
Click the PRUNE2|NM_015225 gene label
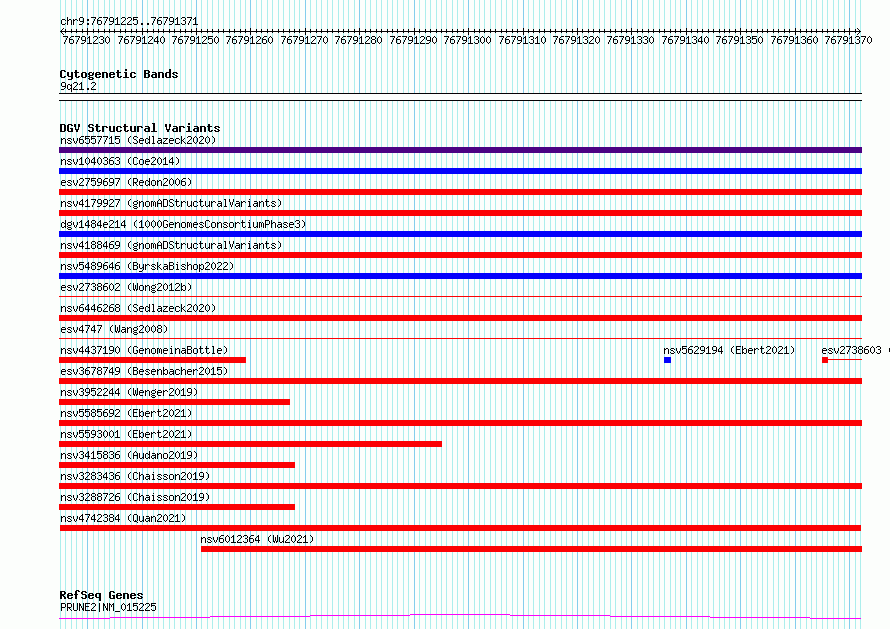coord(108,607)
